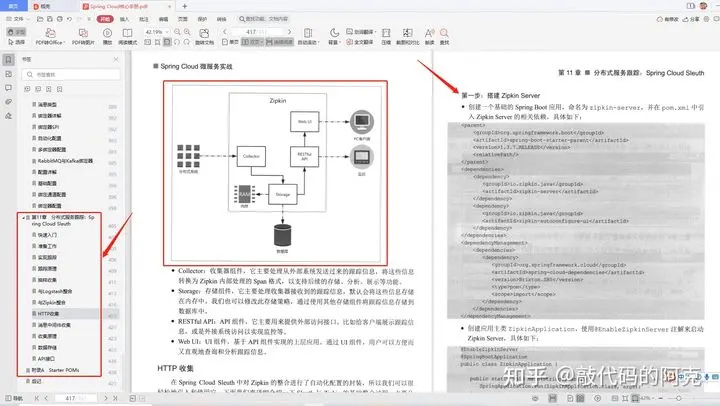Switch to 单页 single page view
This screenshot has height=406, width=720.
pos(230,42)
